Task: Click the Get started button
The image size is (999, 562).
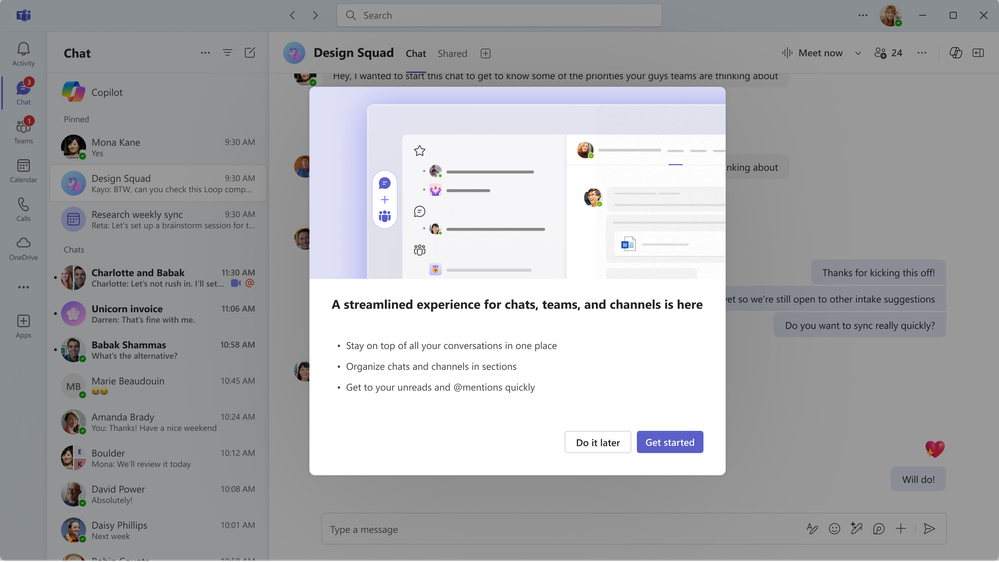Action: (670, 442)
